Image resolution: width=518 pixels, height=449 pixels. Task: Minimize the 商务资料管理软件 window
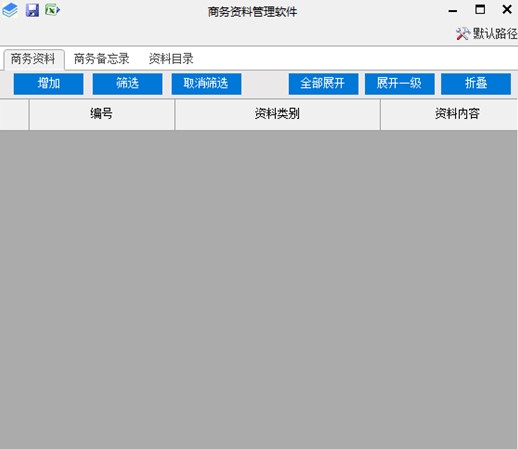[452, 11]
